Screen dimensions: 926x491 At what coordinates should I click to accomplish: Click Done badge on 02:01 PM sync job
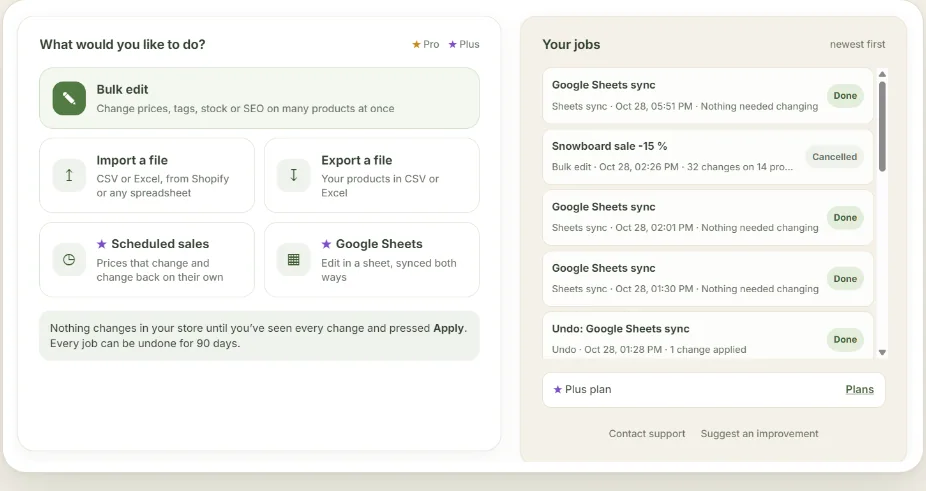coord(845,217)
